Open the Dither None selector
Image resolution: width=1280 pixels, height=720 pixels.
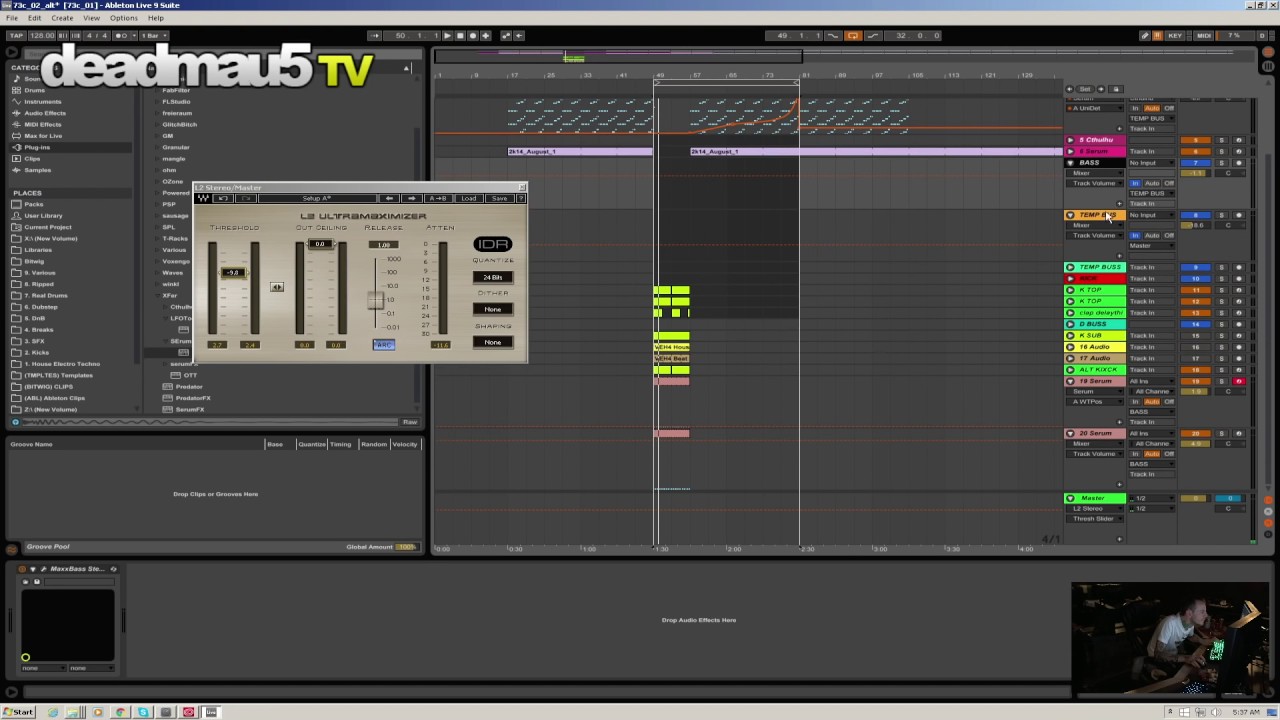(x=493, y=309)
